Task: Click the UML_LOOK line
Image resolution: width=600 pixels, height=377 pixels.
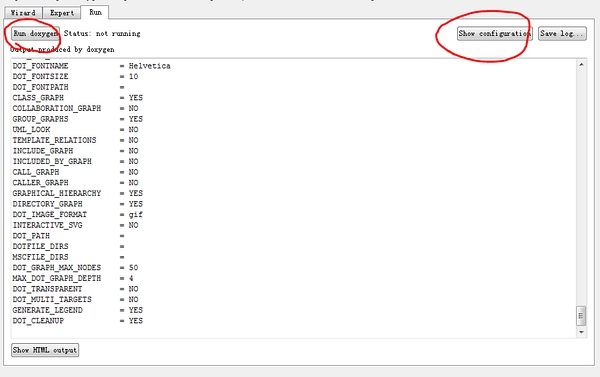Action: coord(75,129)
